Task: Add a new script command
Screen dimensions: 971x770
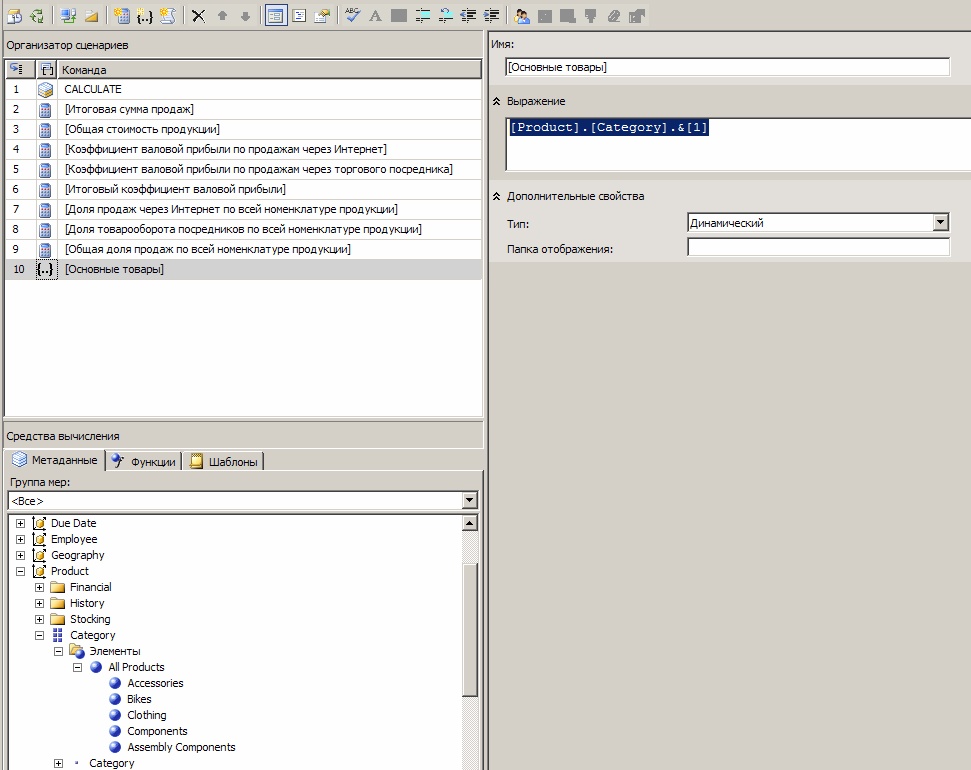Action: 167,16
